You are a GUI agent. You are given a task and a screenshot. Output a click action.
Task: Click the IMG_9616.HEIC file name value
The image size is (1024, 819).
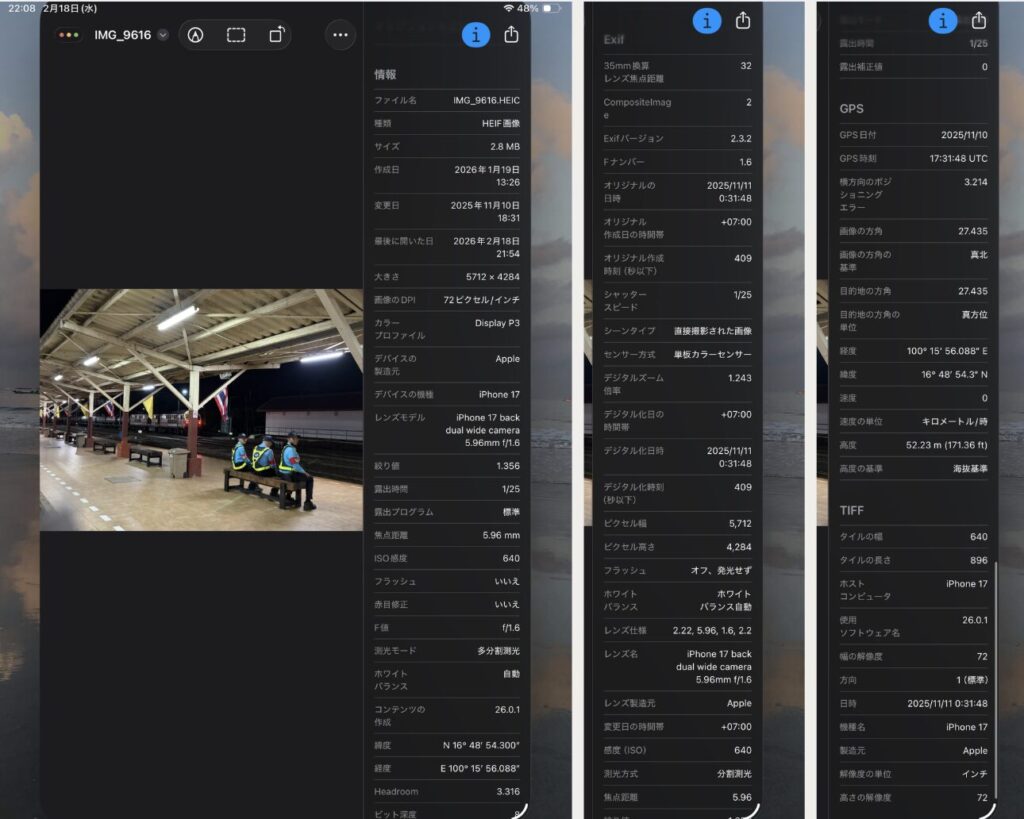point(486,100)
